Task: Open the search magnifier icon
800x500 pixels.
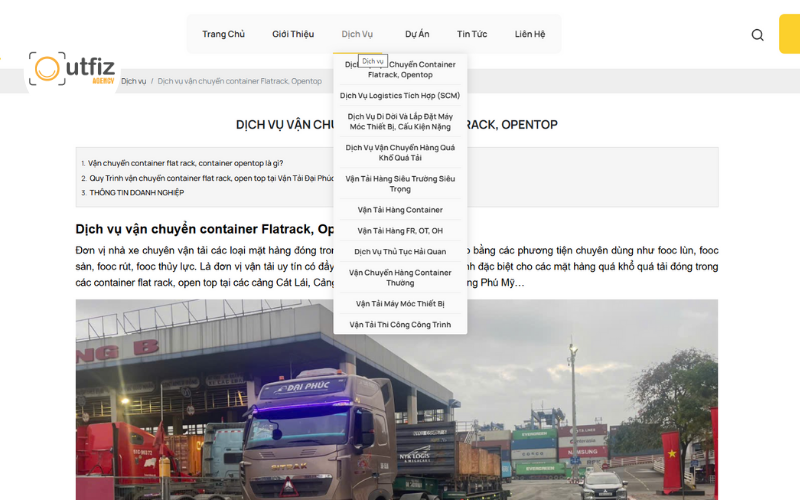Action: pos(757,35)
